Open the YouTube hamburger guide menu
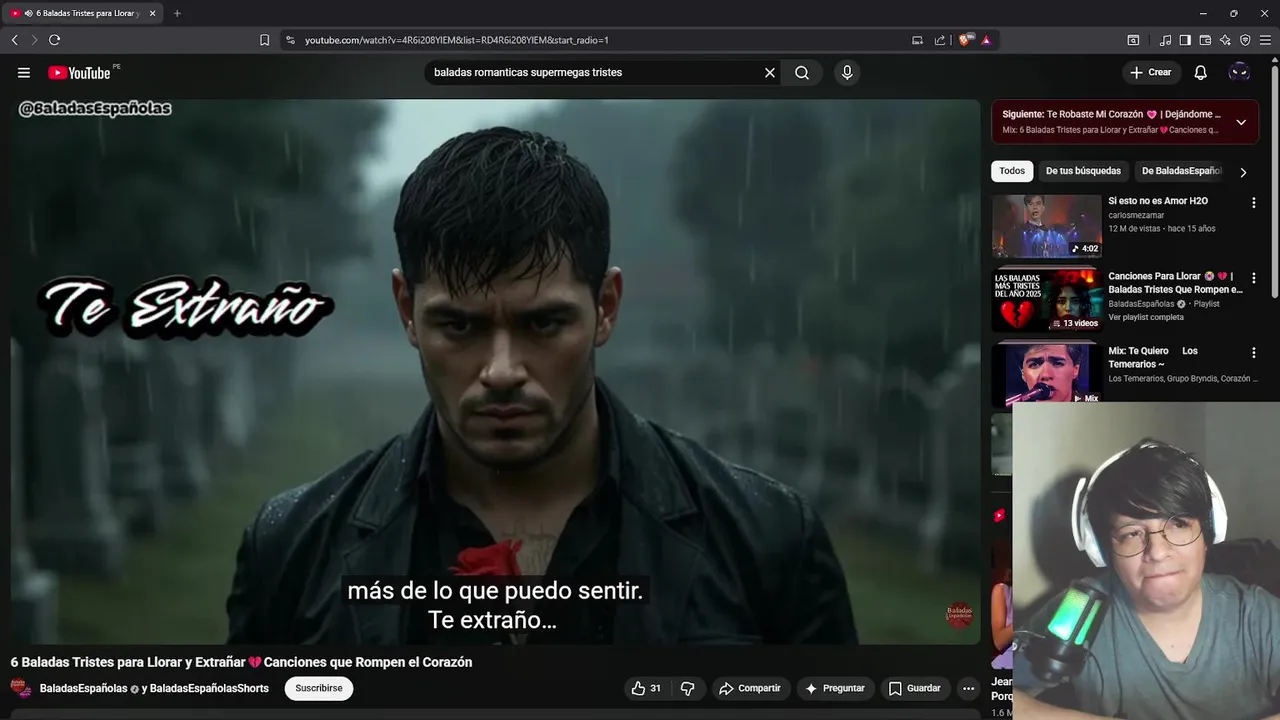The image size is (1280, 720). click(24, 72)
